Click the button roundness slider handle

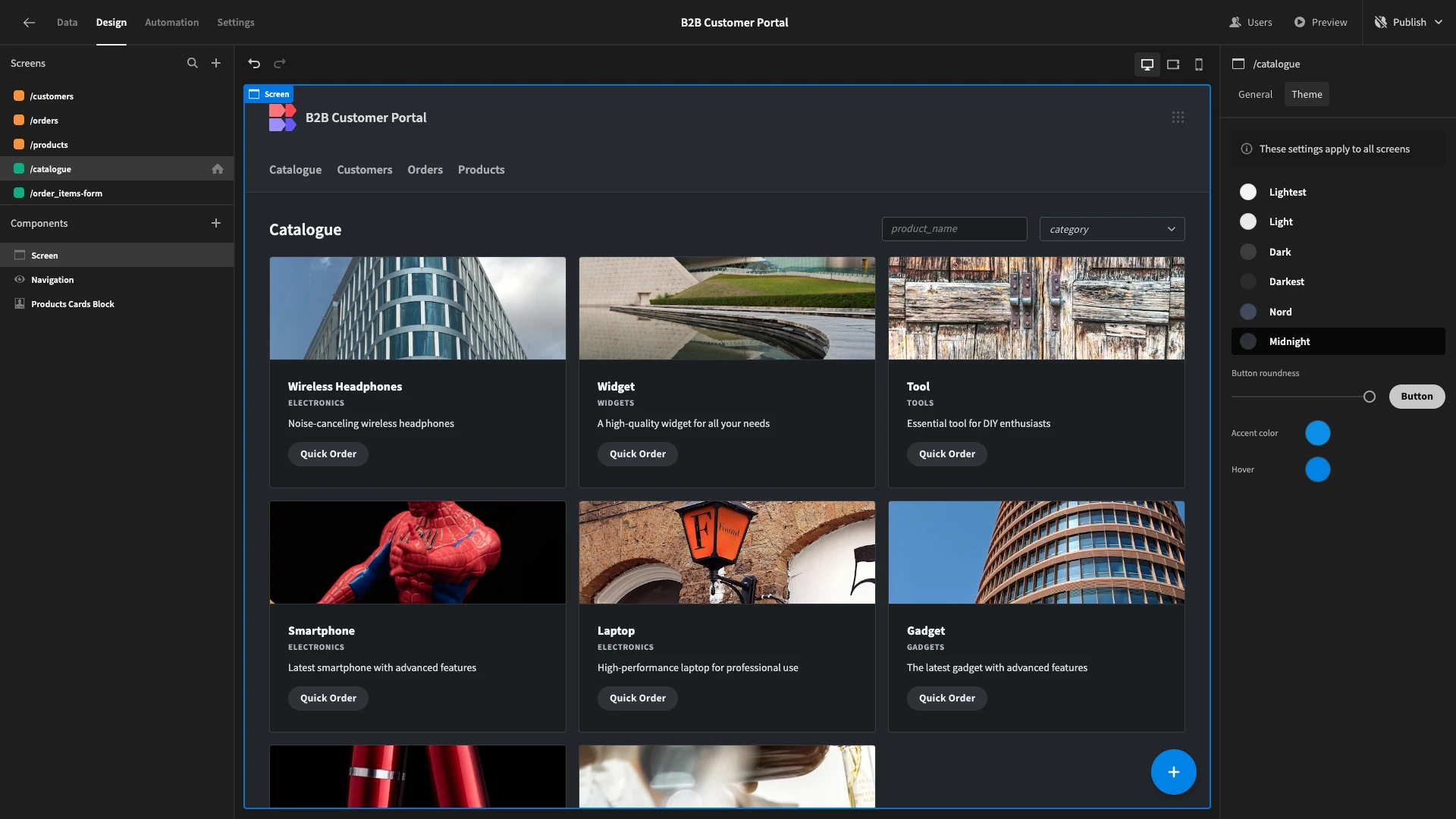[1369, 397]
